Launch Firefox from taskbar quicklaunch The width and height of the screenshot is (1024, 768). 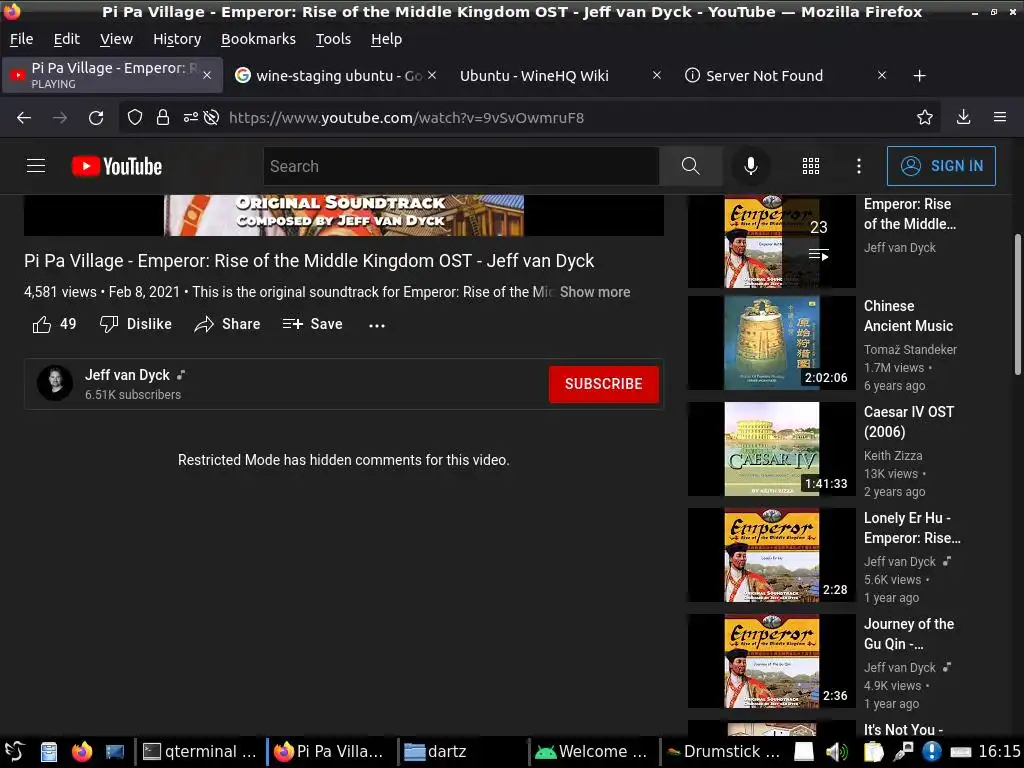[x=82, y=752]
